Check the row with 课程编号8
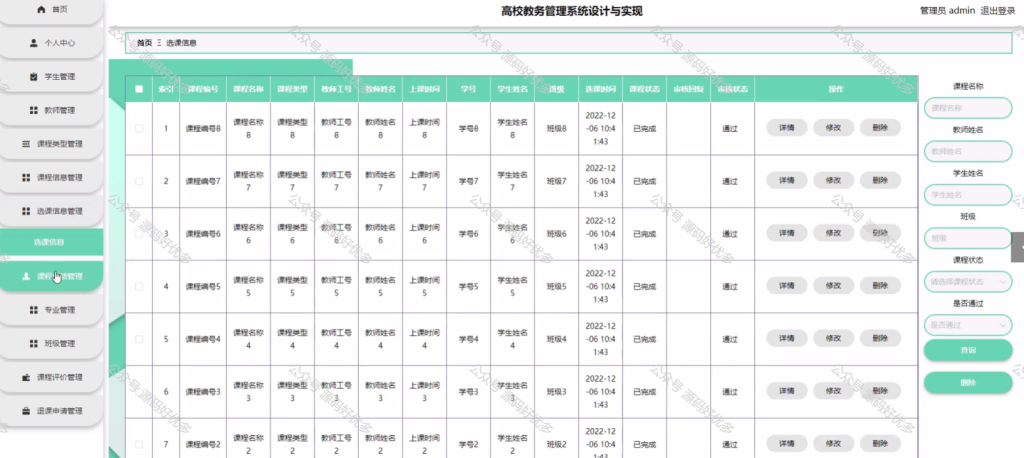 coord(139,129)
